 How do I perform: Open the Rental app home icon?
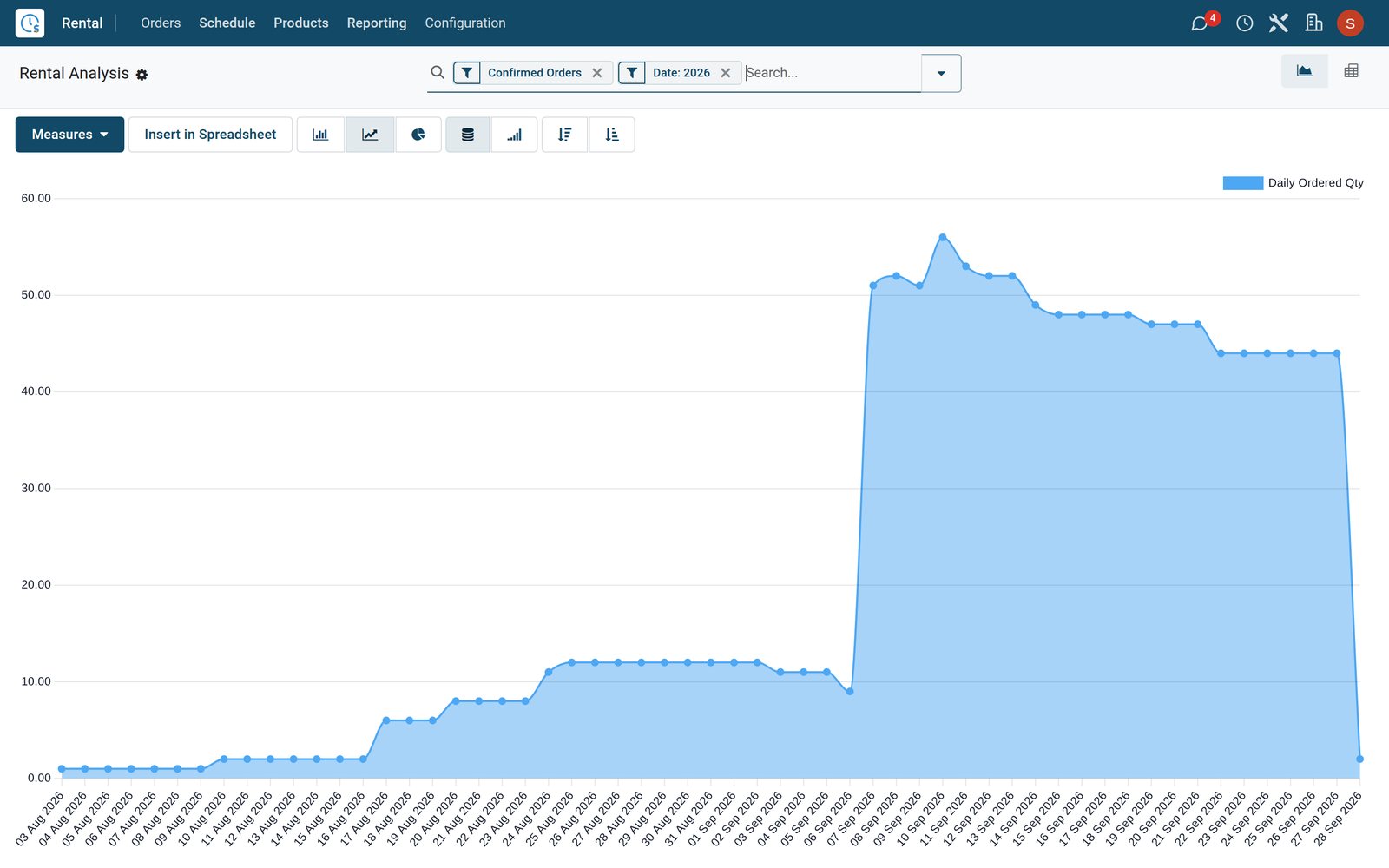coord(30,23)
